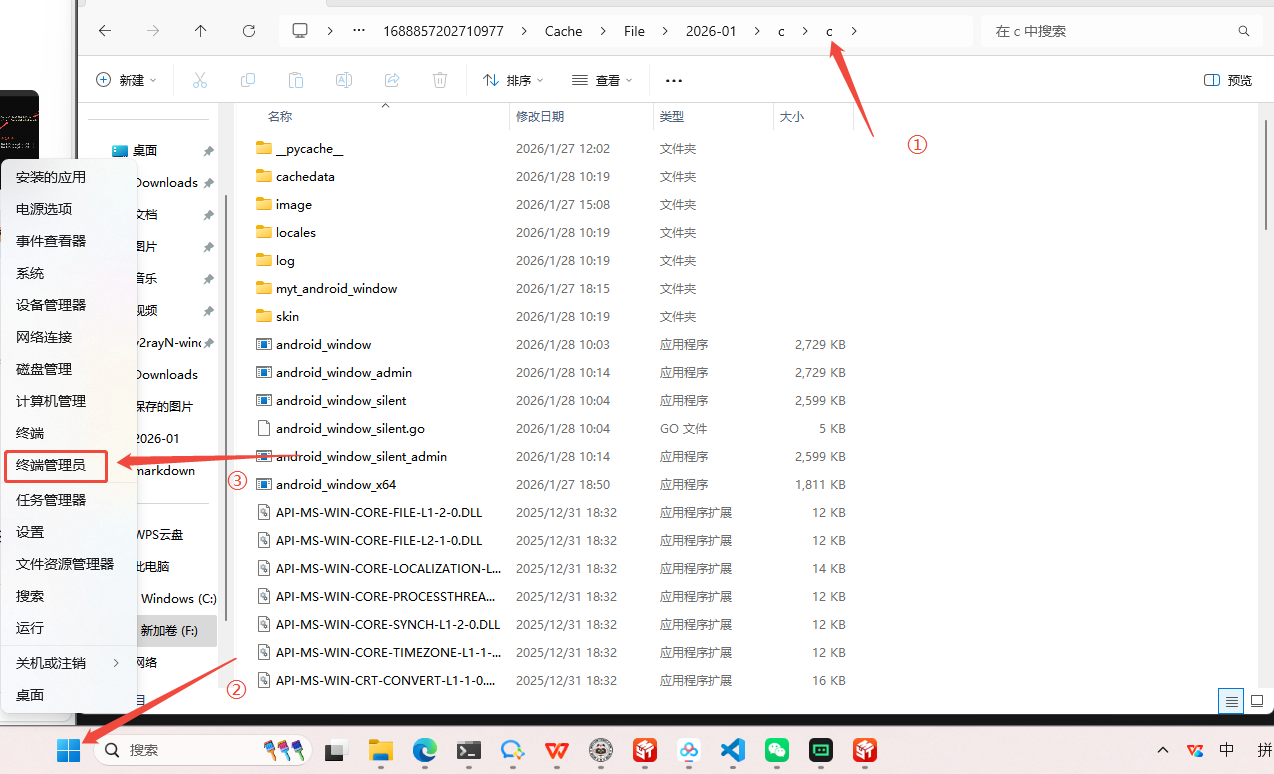
Task: Open Visual Studio Code from taskbar
Action: 733,750
